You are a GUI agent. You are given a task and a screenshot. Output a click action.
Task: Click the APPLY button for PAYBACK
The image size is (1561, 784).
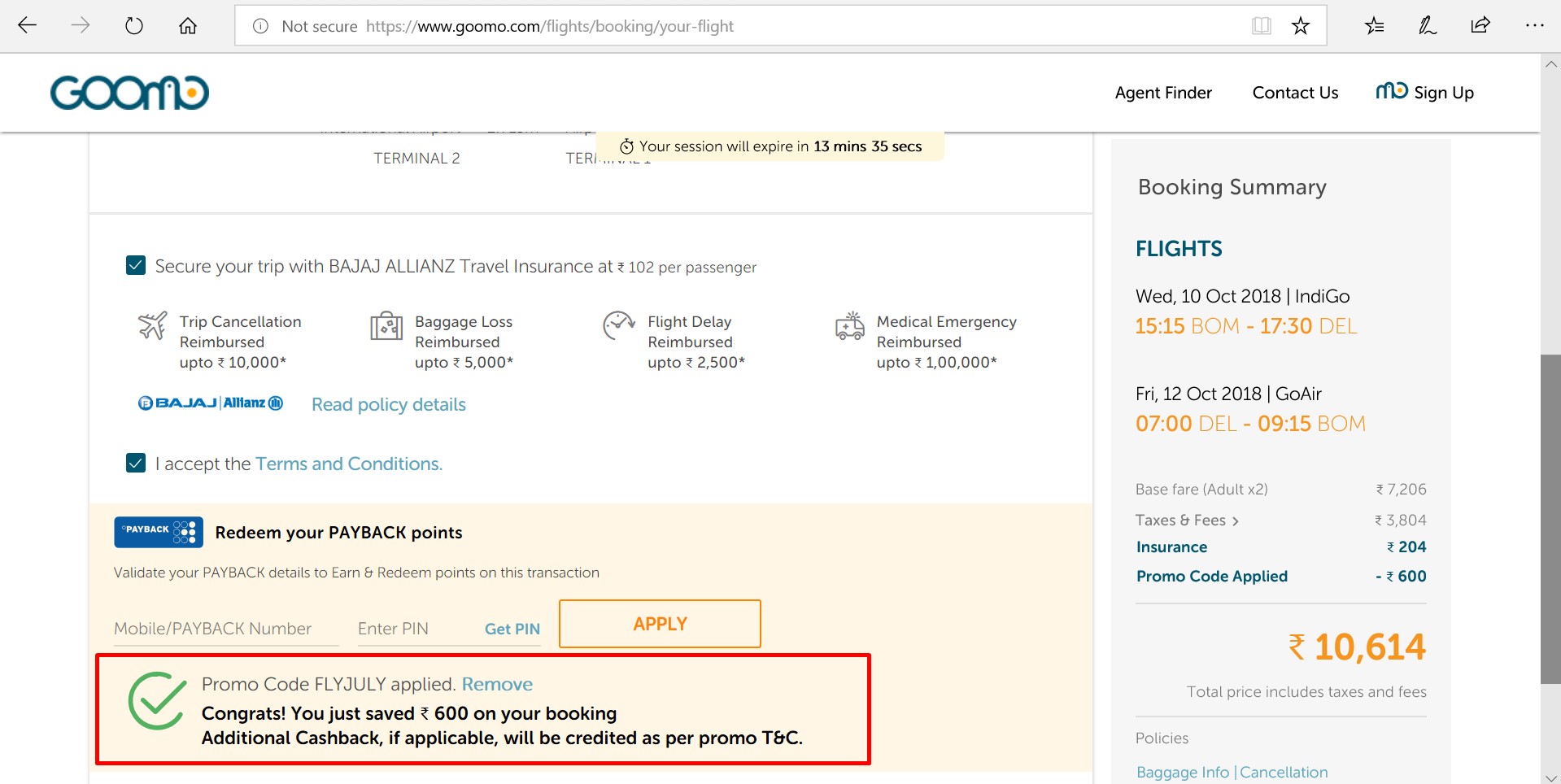click(x=660, y=624)
